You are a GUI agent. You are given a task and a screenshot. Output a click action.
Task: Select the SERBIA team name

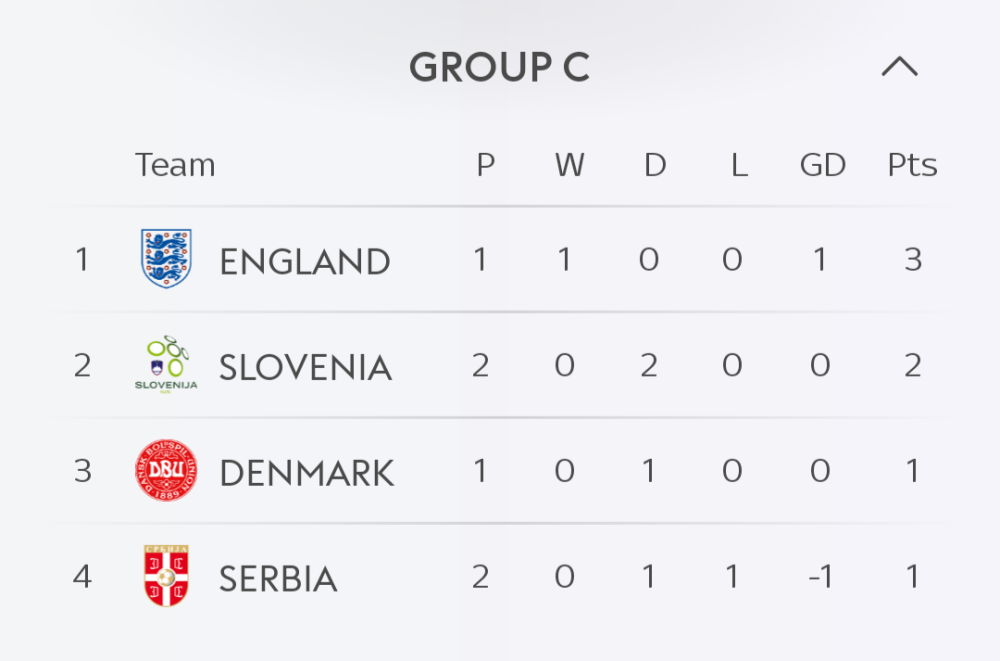[x=278, y=579]
